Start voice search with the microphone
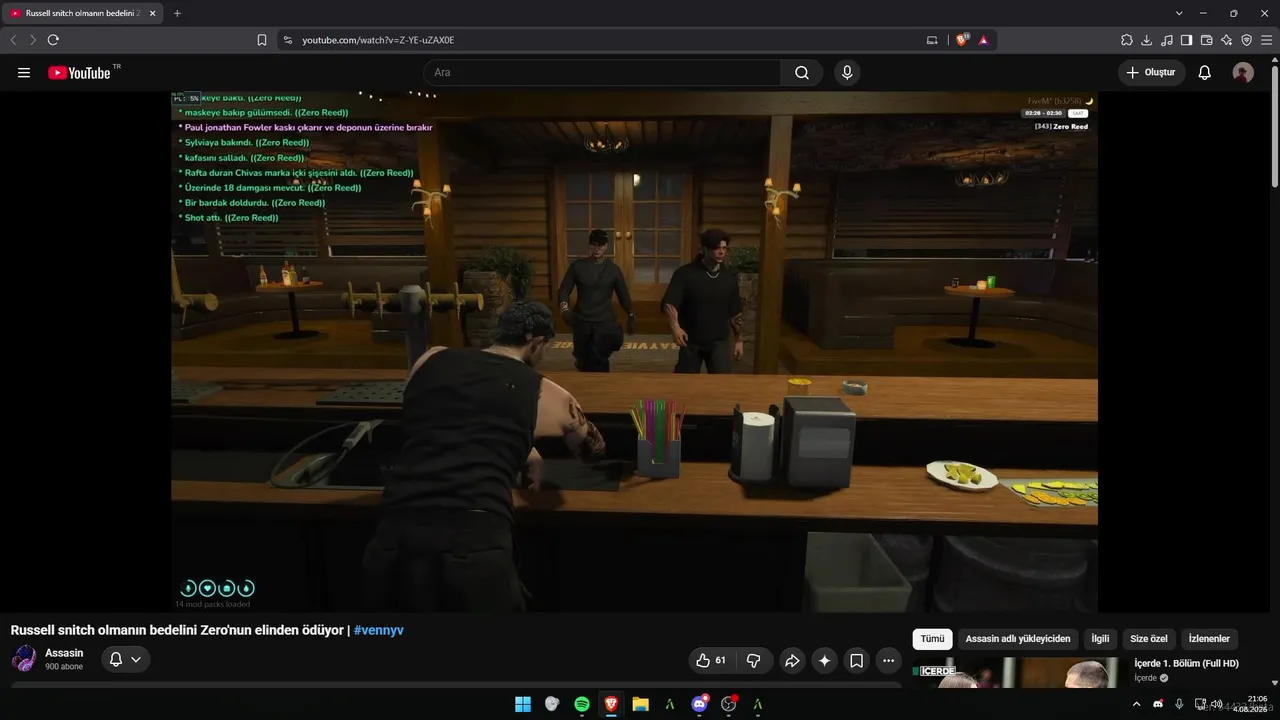The image size is (1280, 720). click(847, 73)
